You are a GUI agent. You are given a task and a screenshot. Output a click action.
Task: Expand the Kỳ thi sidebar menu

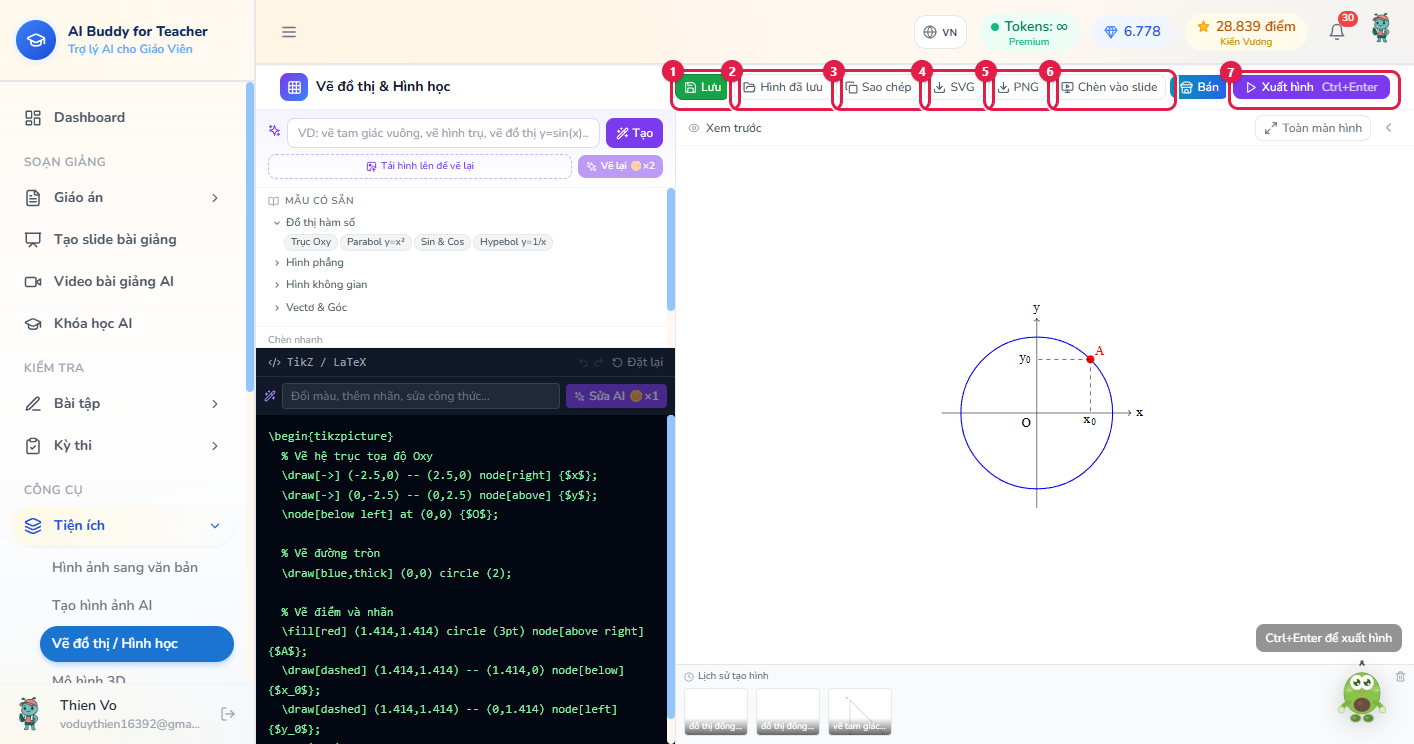tap(124, 446)
